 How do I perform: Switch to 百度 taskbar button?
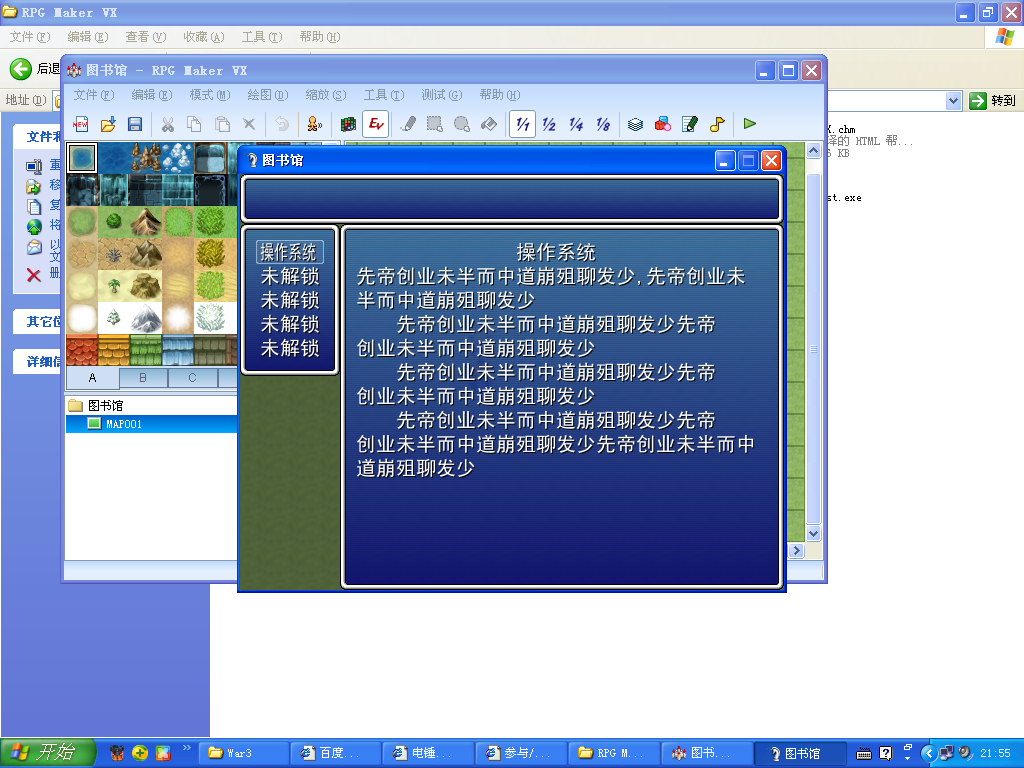click(x=336, y=753)
